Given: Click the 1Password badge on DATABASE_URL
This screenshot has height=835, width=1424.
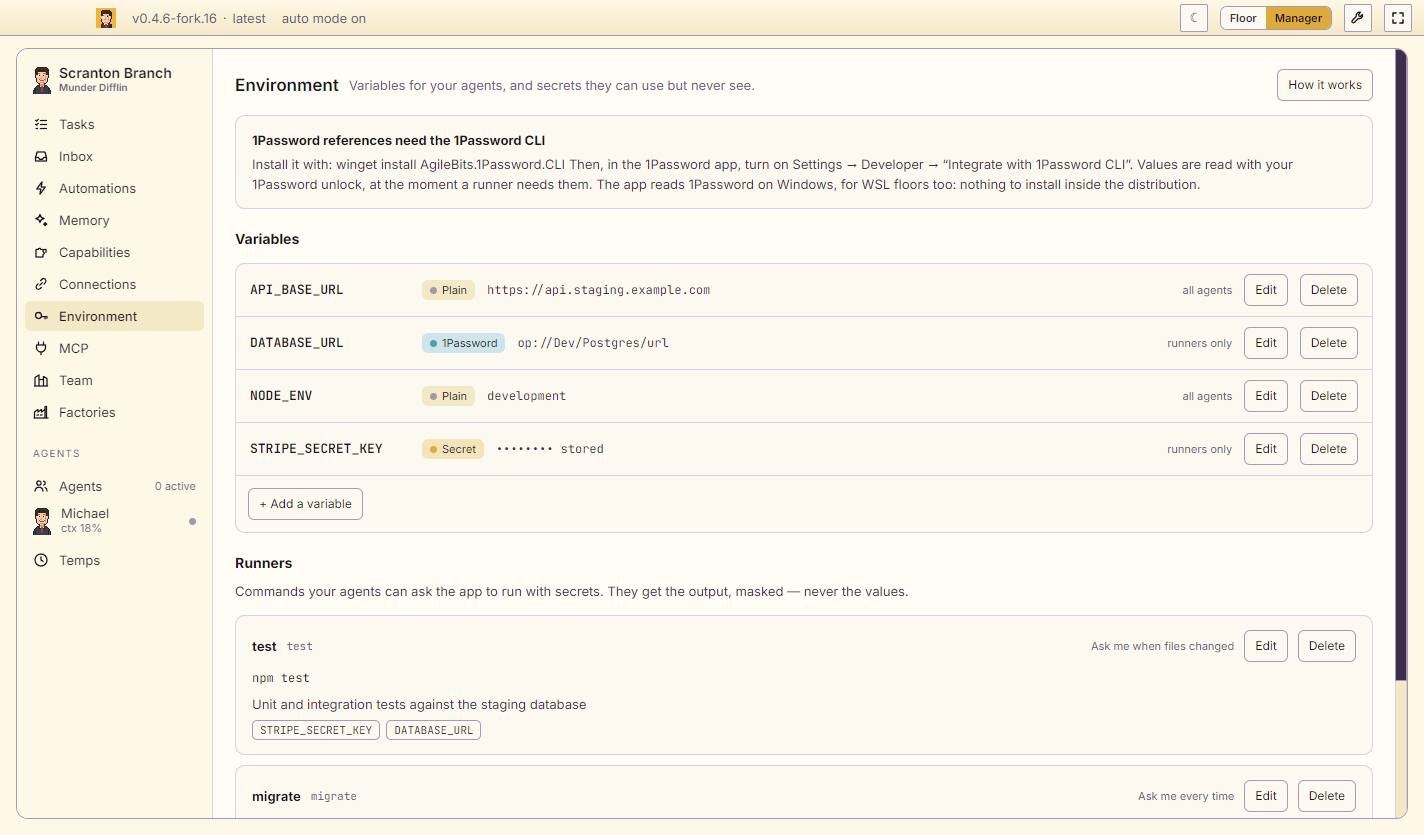Looking at the screenshot, I should (463, 343).
